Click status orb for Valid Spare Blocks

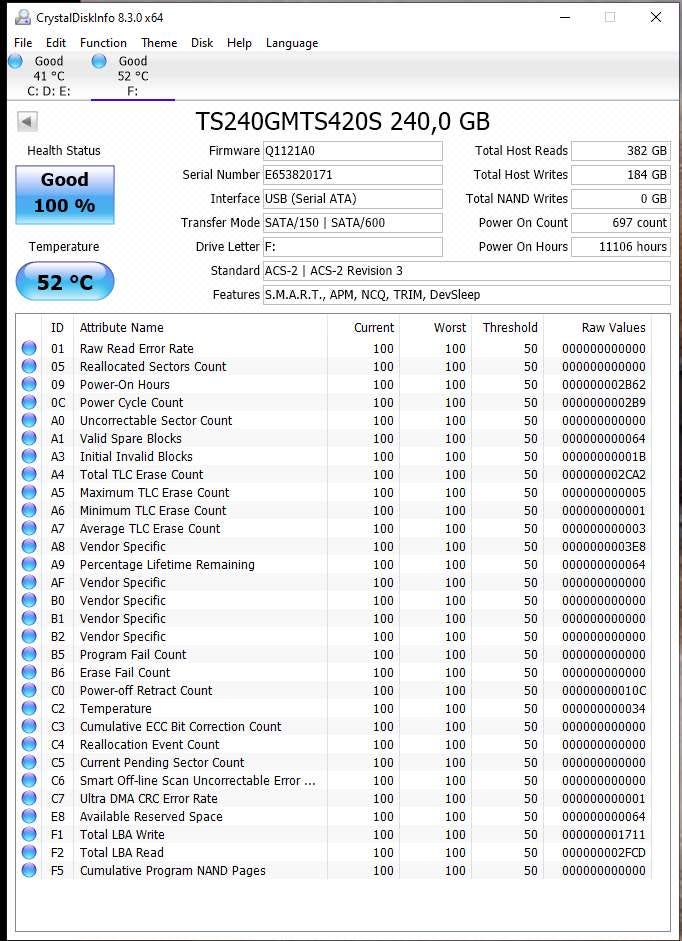(29, 438)
